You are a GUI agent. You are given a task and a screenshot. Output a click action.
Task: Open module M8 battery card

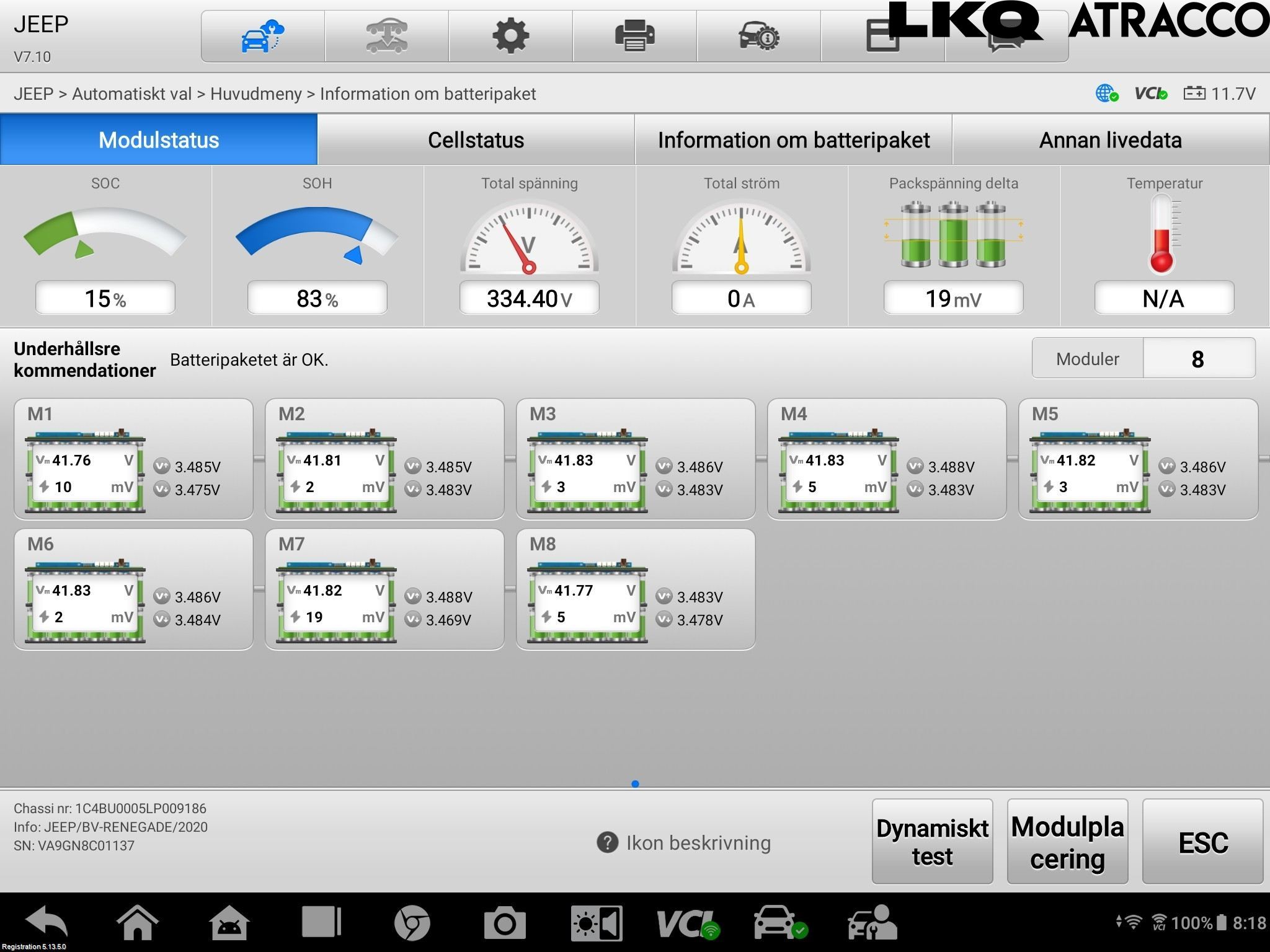tap(636, 589)
